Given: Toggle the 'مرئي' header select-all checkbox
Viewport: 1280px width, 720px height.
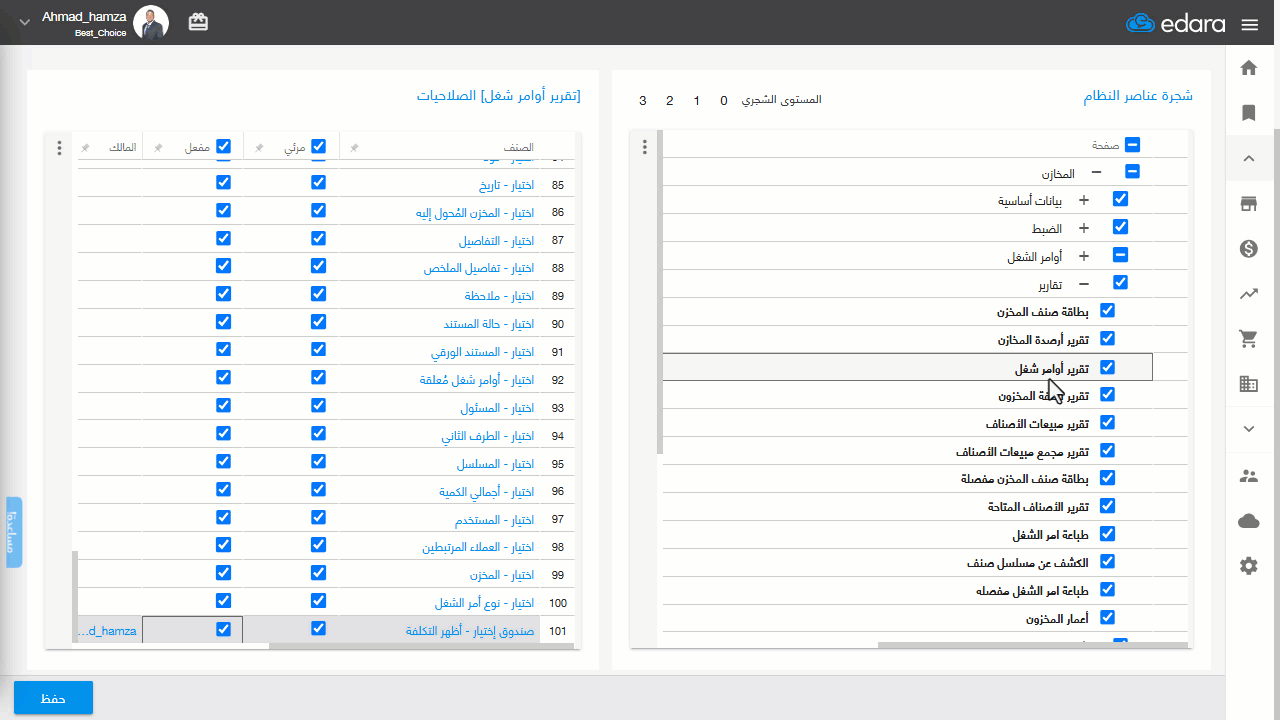Looking at the screenshot, I should (318, 147).
